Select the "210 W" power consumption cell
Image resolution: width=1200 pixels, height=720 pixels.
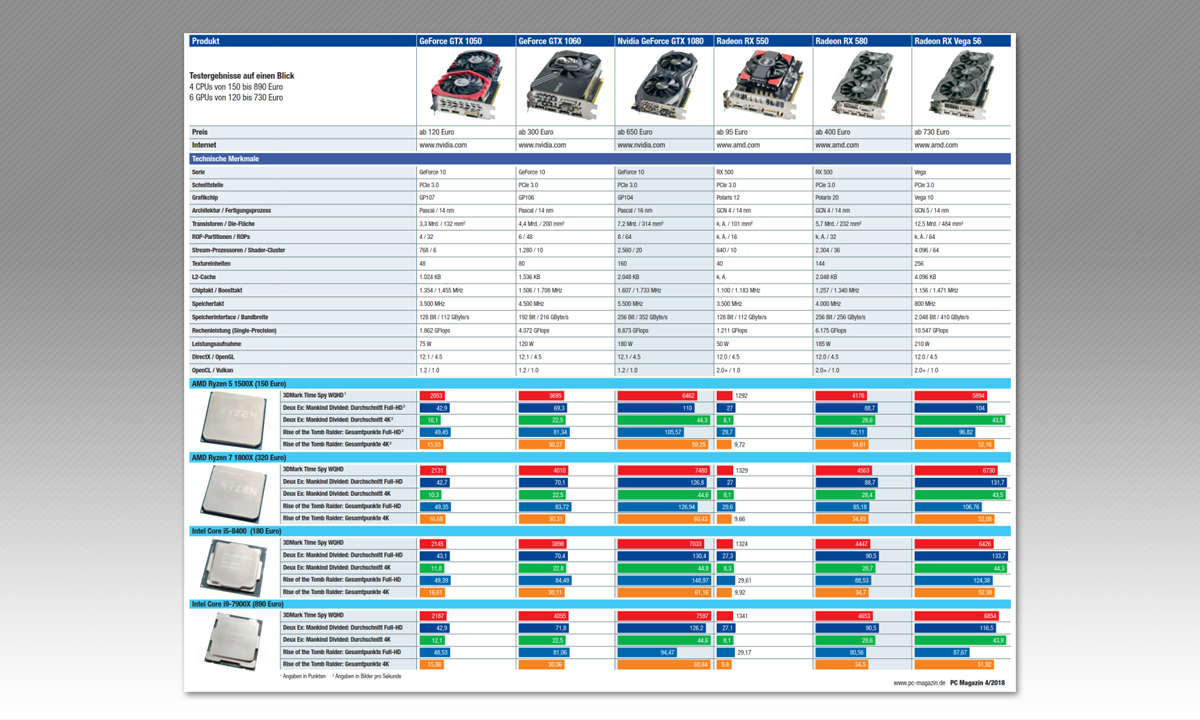tap(961, 342)
